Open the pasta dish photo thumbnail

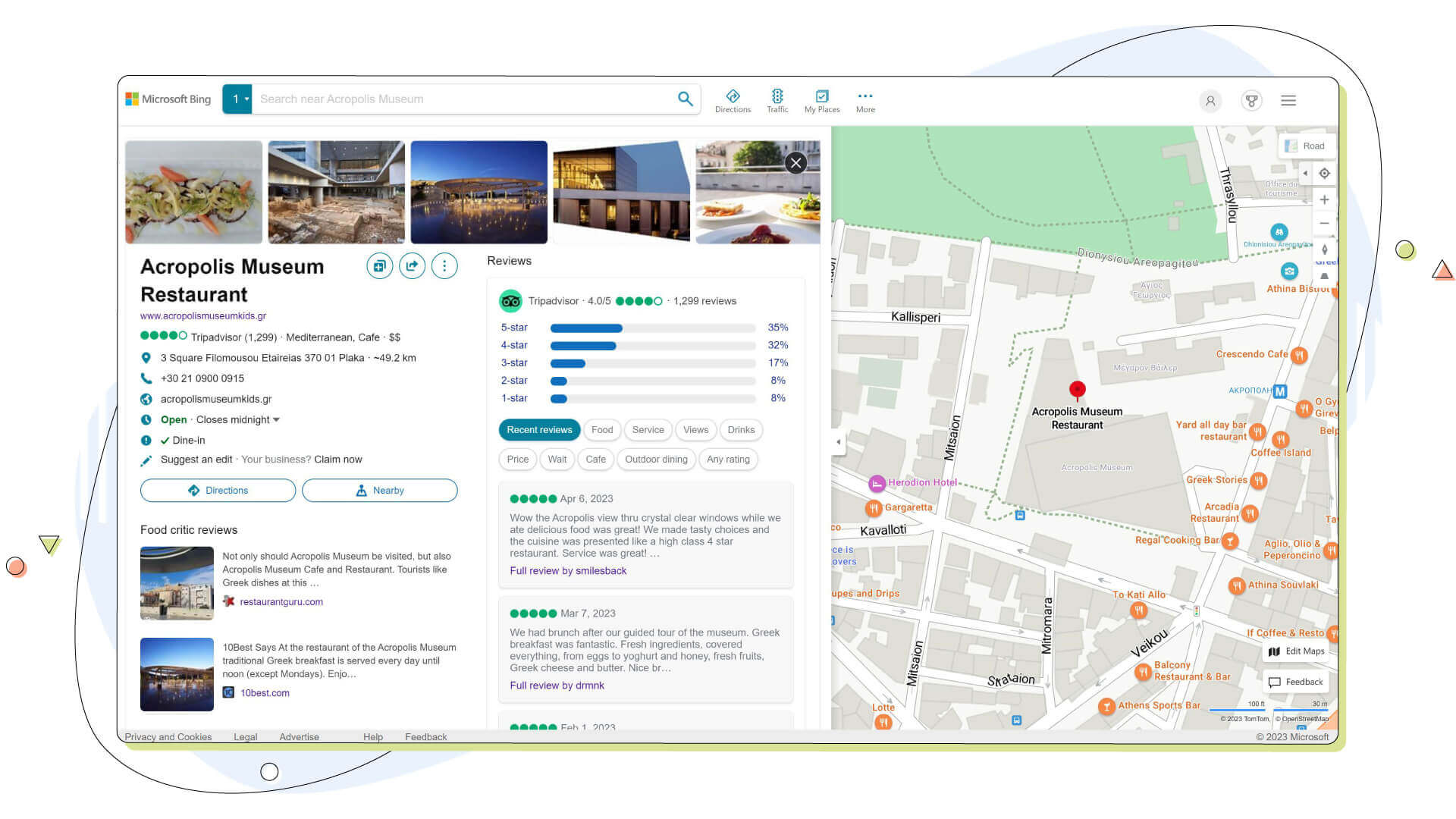(193, 192)
